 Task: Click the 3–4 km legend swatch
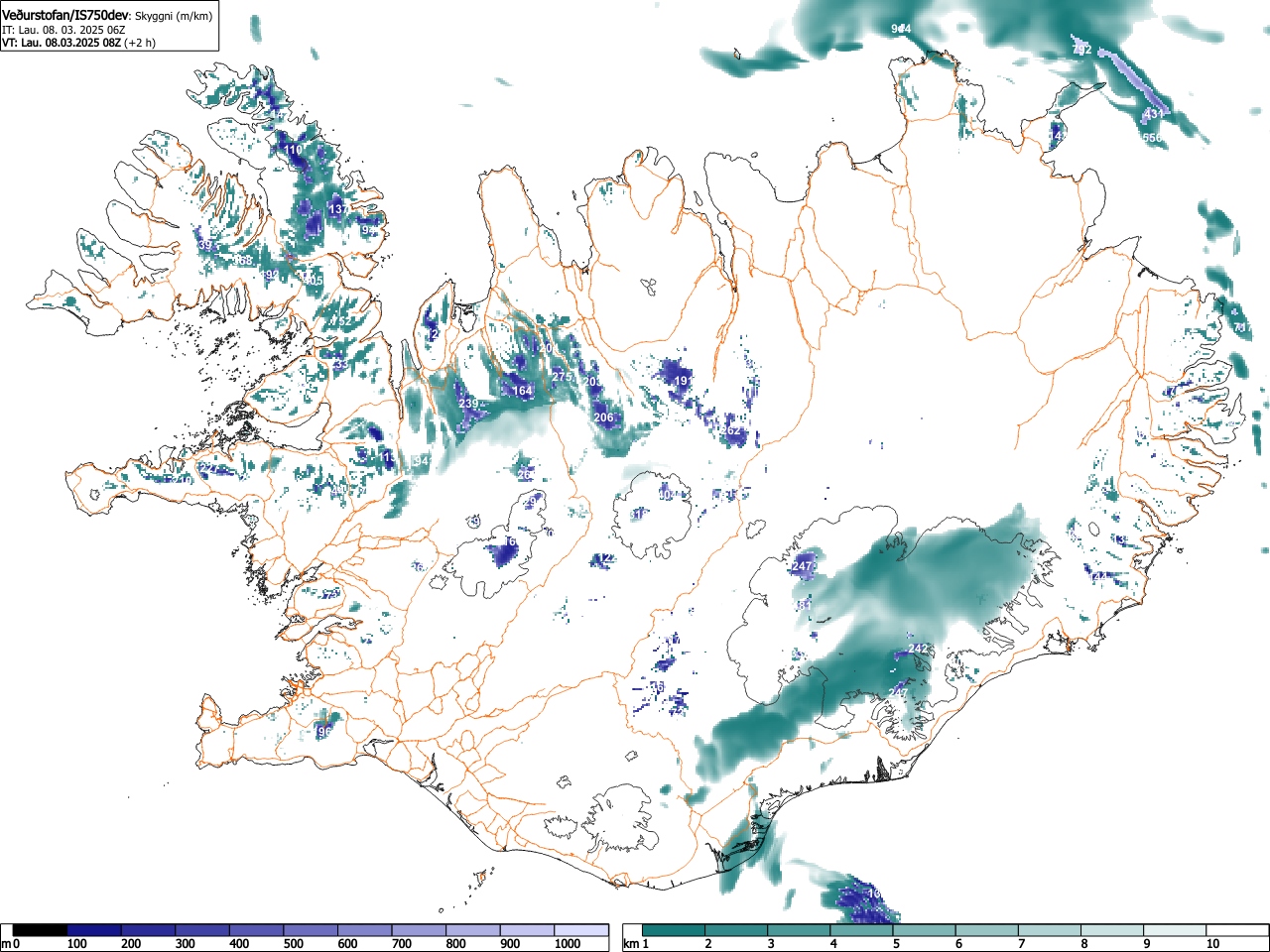point(800,930)
